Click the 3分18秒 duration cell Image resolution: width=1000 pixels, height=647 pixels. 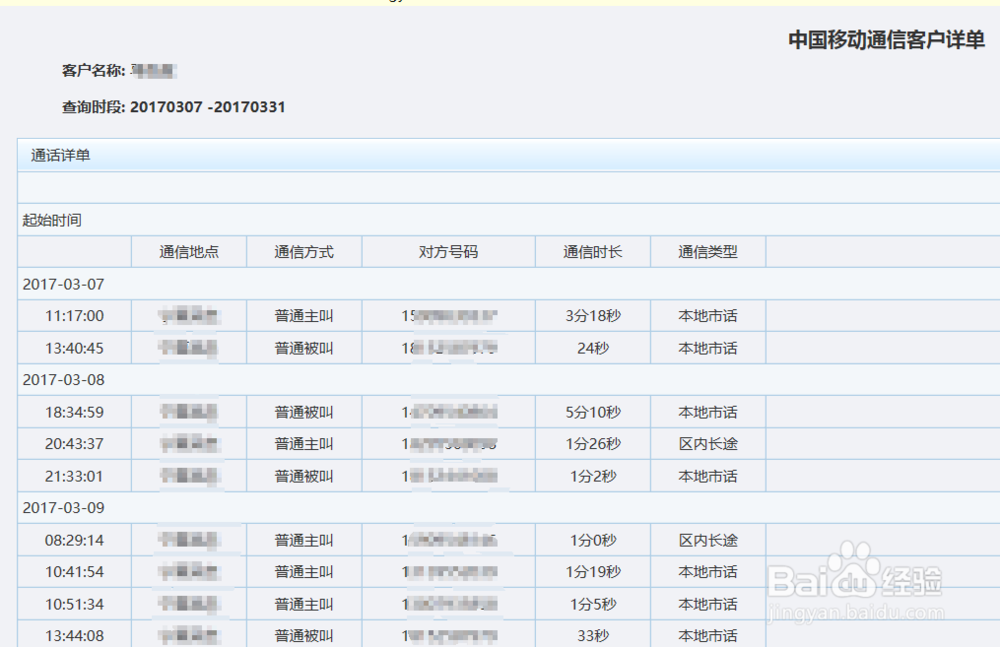coord(592,316)
